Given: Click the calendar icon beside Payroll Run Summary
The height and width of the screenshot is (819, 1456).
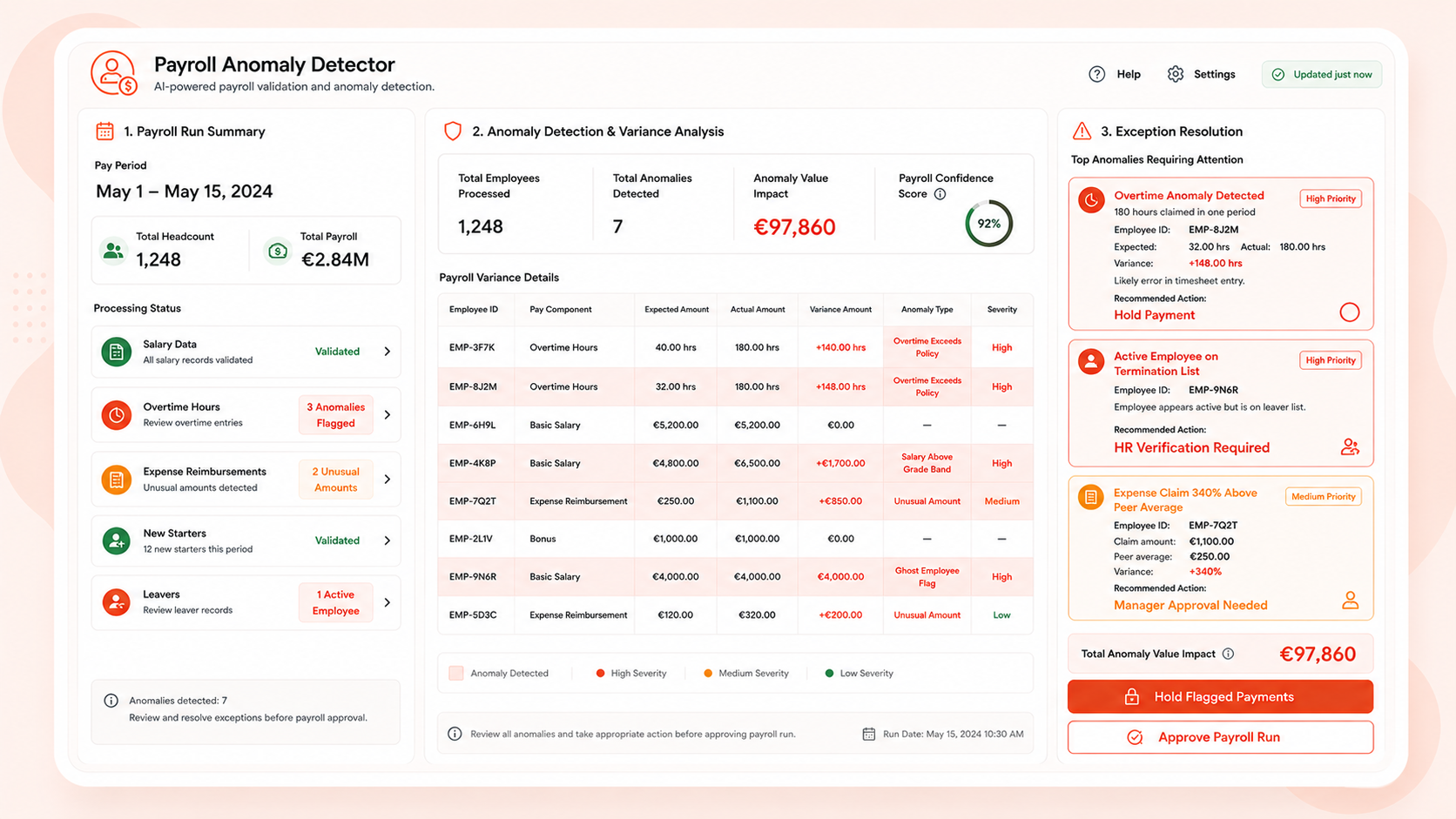Looking at the screenshot, I should click(104, 131).
